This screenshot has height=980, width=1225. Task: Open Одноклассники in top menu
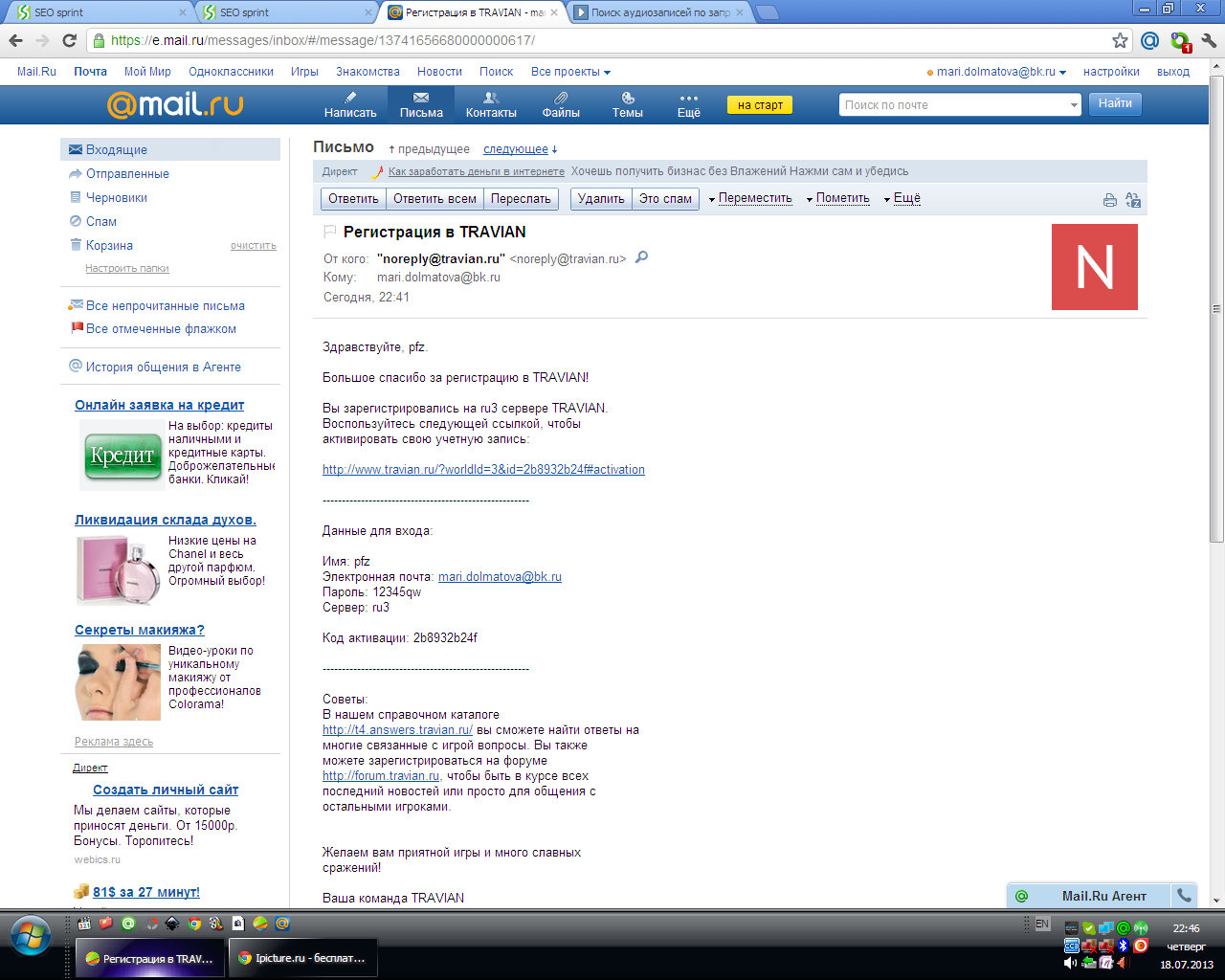point(231,72)
